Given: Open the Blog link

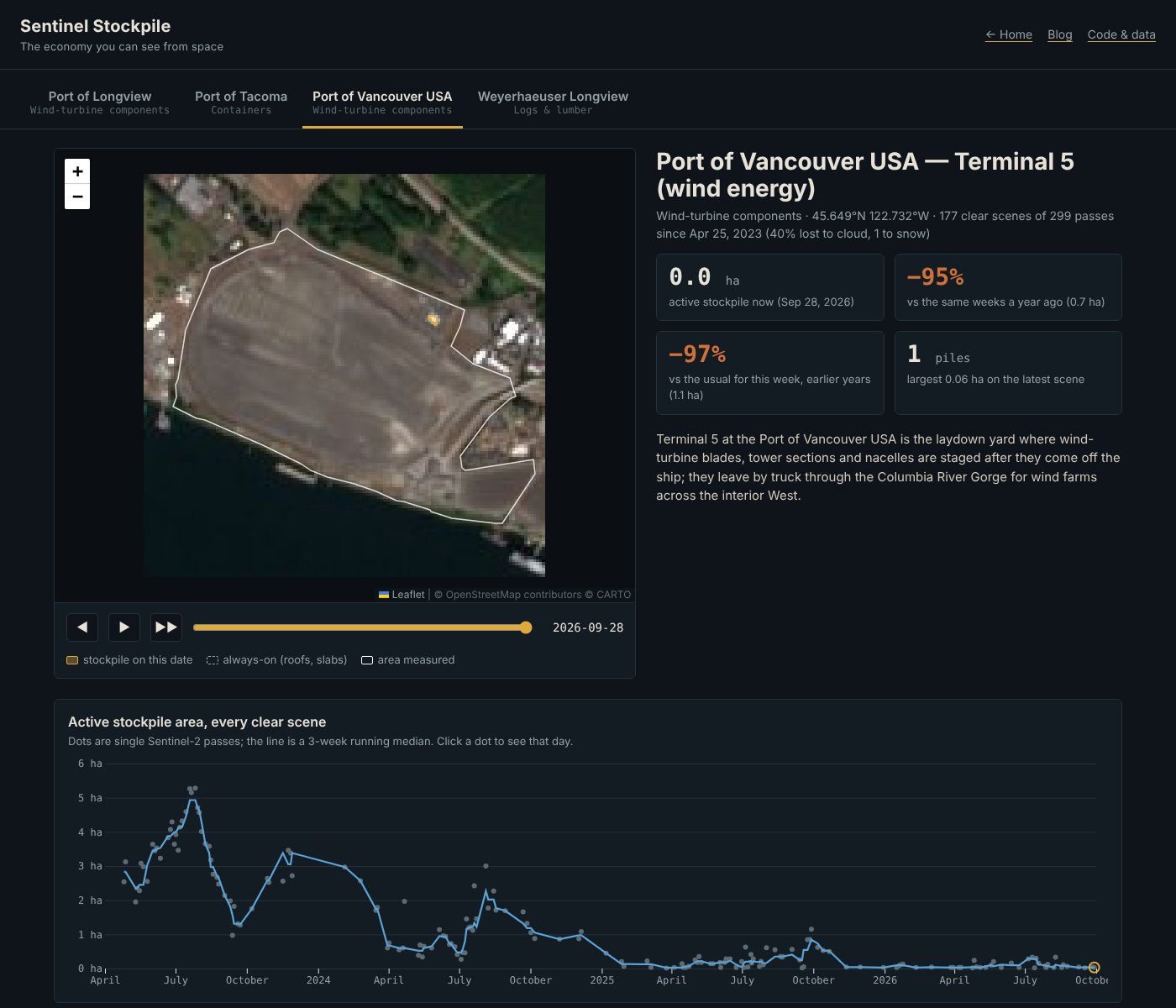Looking at the screenshot, I should (x=1060, y=34).
